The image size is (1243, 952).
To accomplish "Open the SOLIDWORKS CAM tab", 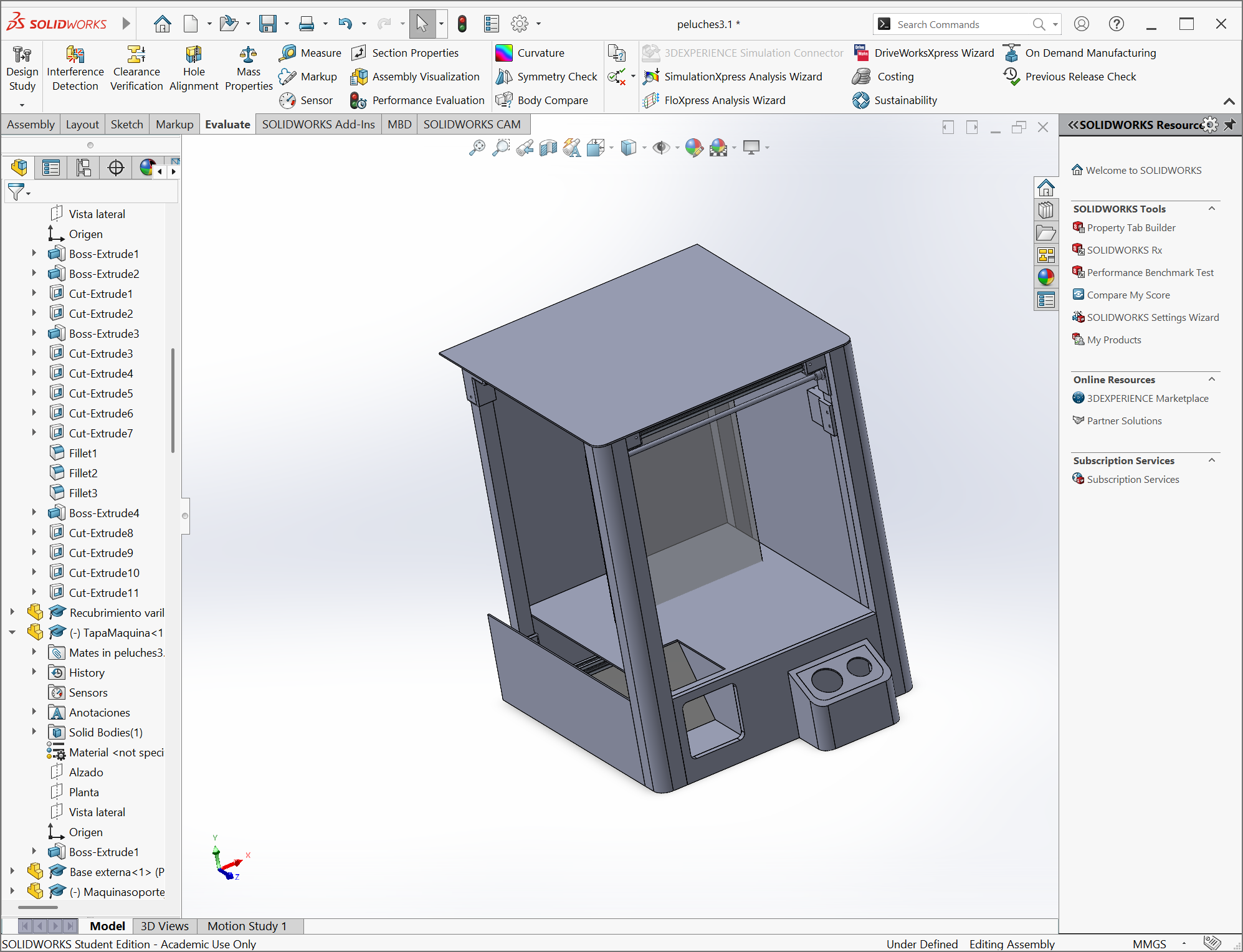I will pos(472,125).
